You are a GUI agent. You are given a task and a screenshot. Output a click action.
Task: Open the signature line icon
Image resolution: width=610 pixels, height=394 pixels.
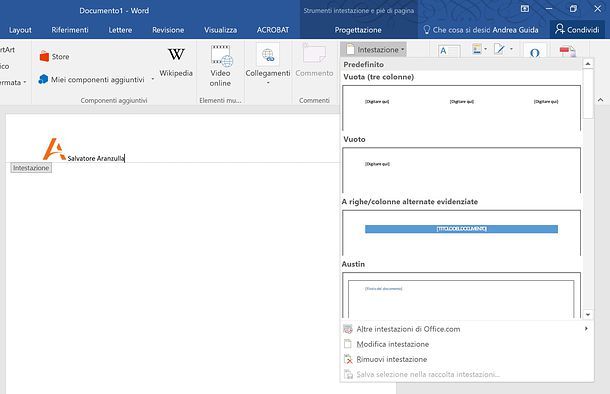(x=500, y=49)
